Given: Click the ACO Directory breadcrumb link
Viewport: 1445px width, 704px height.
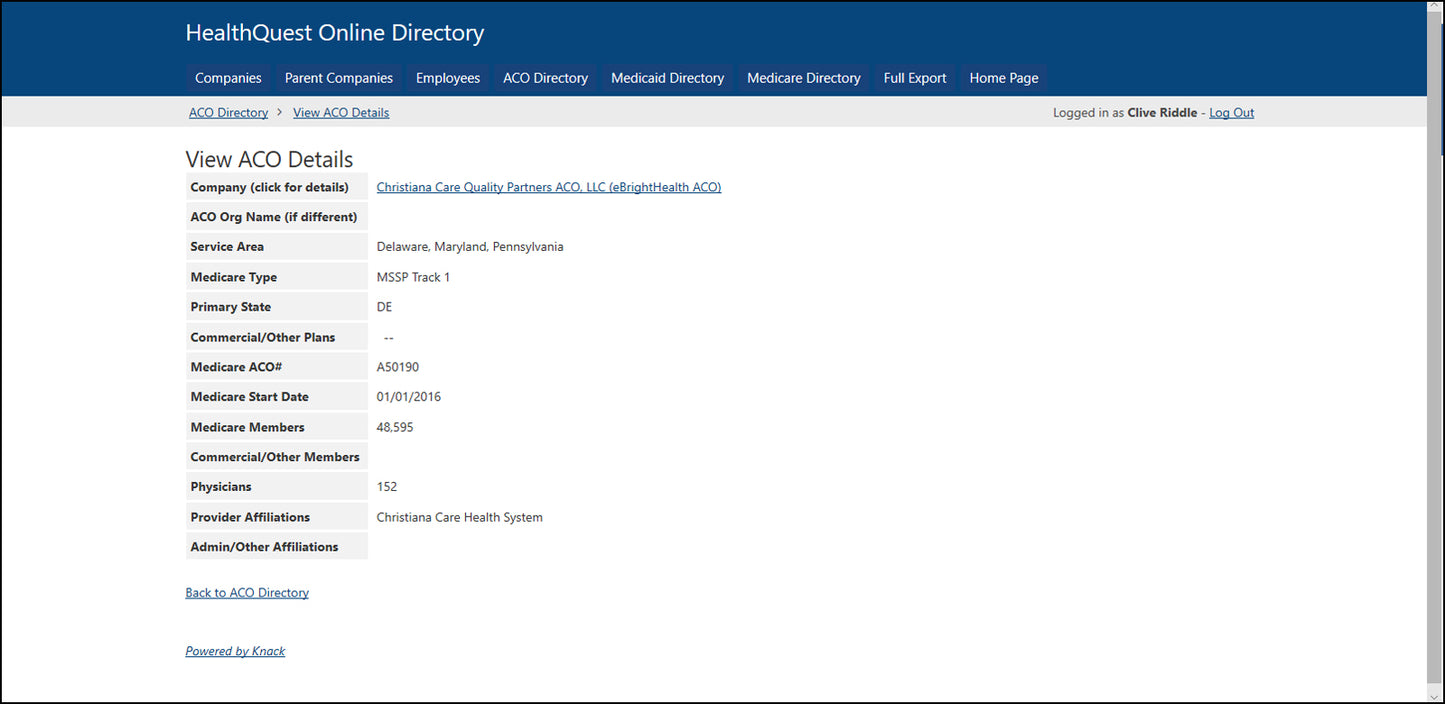Looking at the screenshot, I should [x=228, y=113].
